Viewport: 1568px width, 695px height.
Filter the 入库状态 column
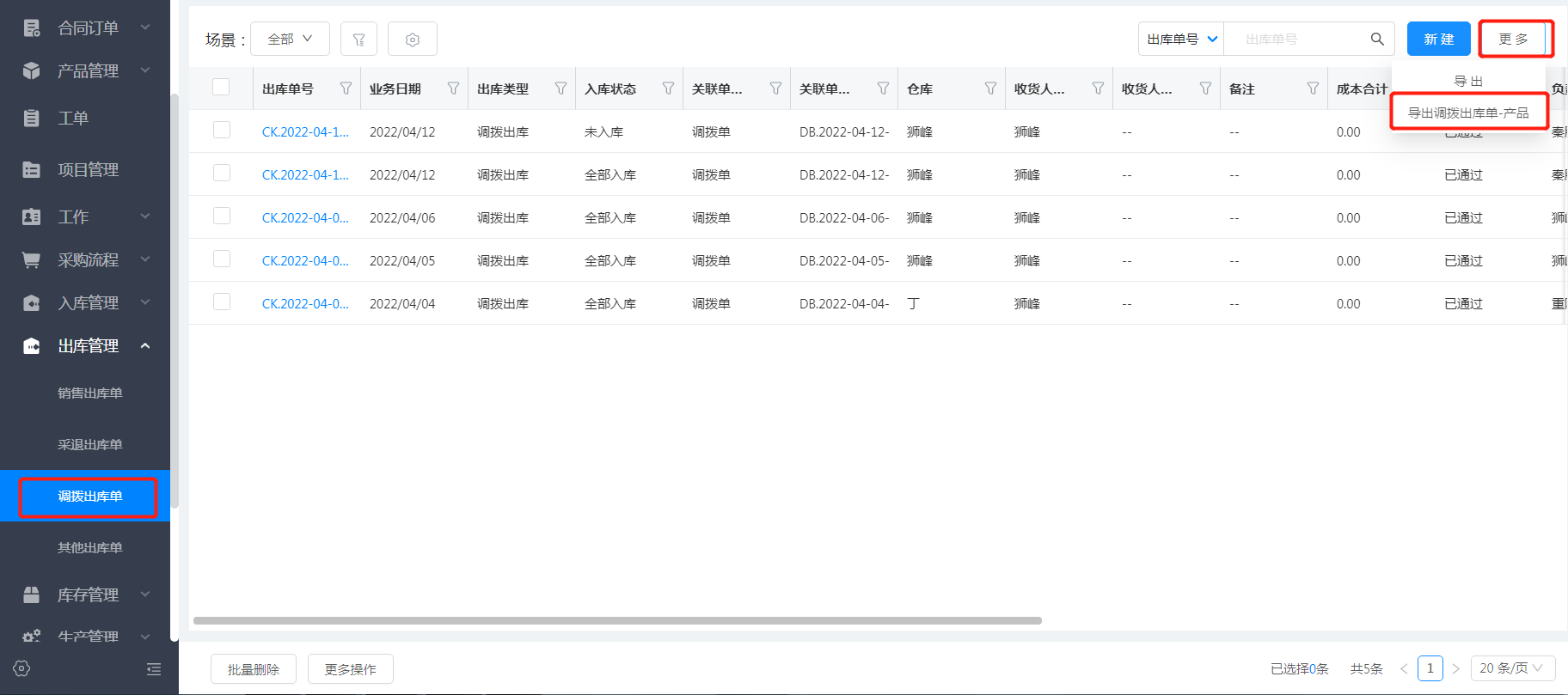(x=668, y=88)
